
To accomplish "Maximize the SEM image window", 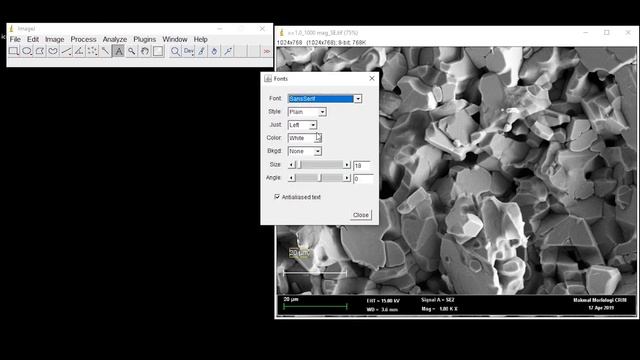I will tap(607, 33).
